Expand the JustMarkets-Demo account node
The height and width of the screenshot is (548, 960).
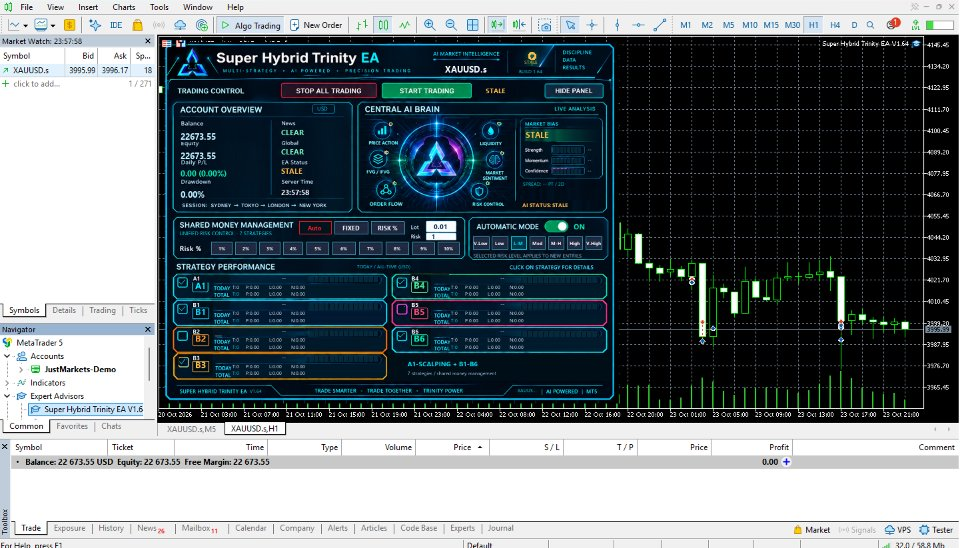pyautogui.click(x=21, y=370)
